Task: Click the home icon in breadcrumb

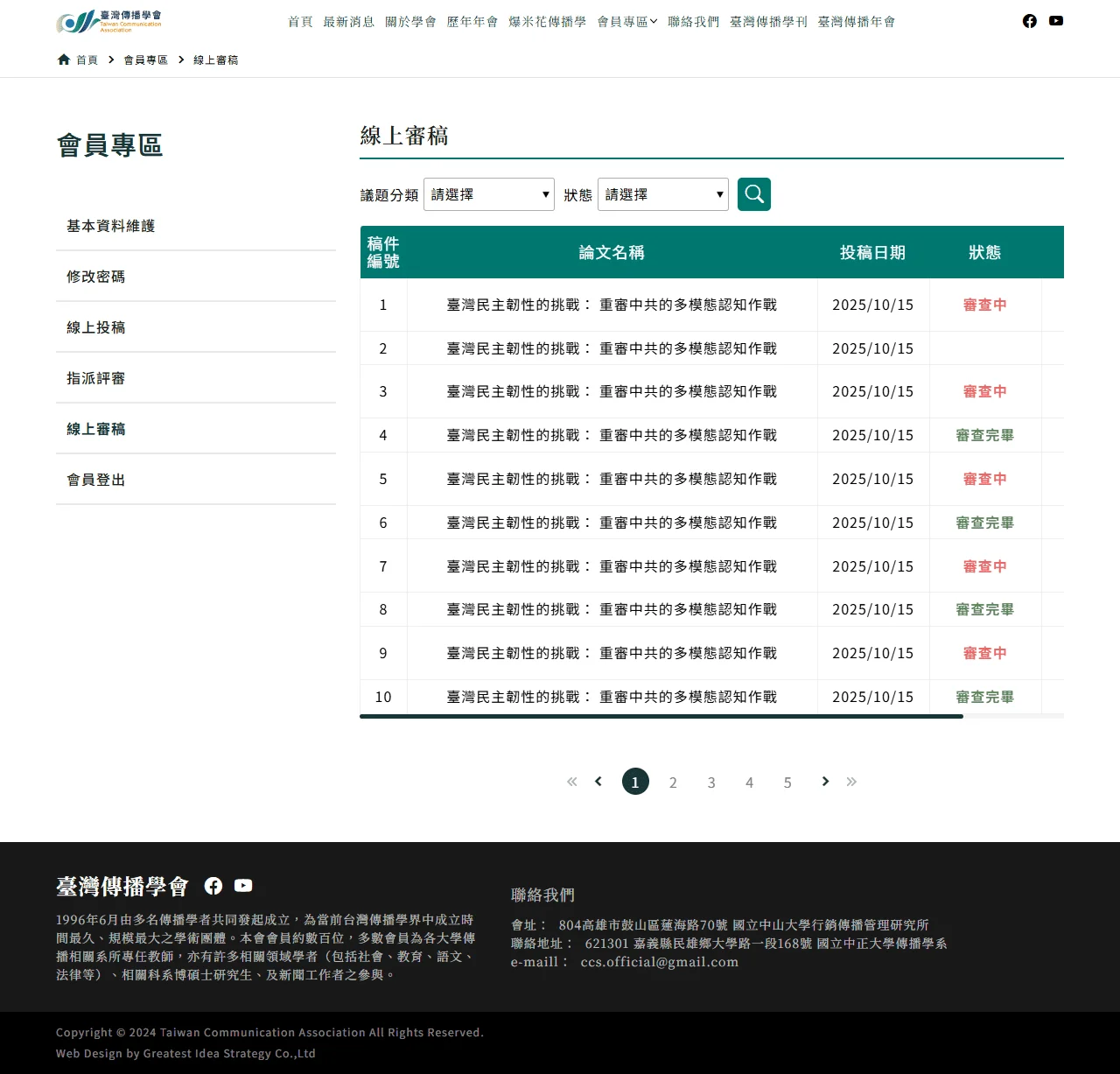Action: 62,59
